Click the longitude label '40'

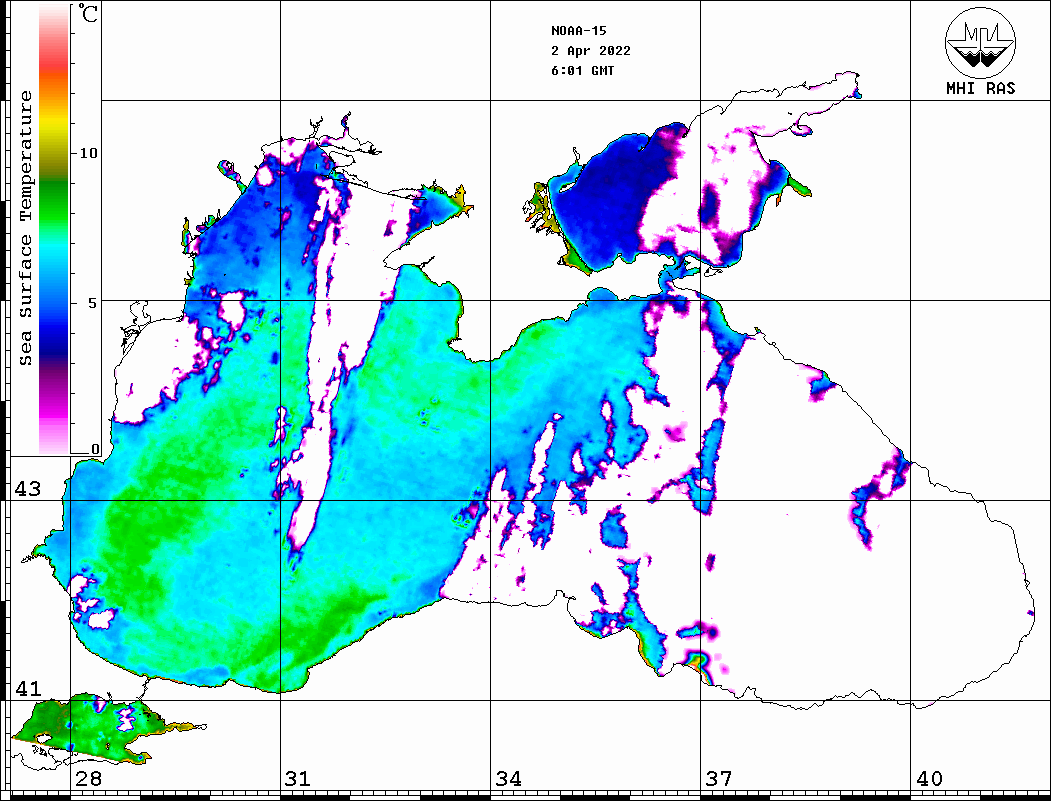(929, 779)
